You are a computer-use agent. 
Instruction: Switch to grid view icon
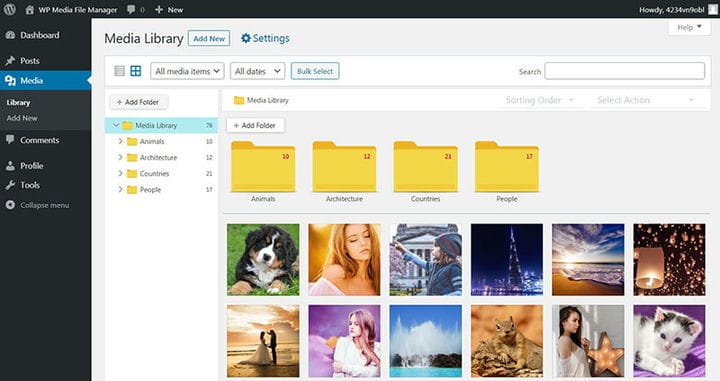click(136, 71)
